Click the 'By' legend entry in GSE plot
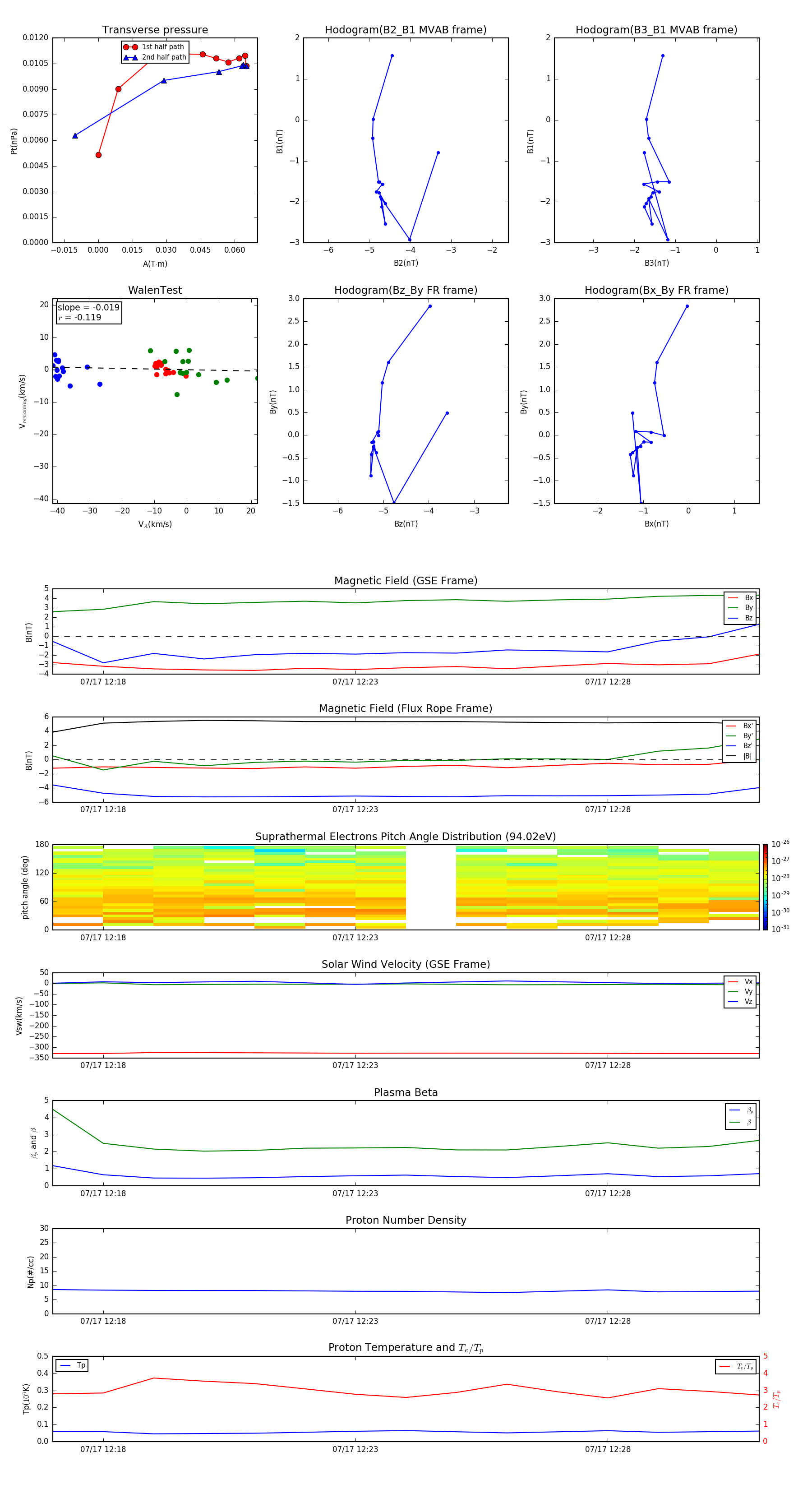 point(740,607)
